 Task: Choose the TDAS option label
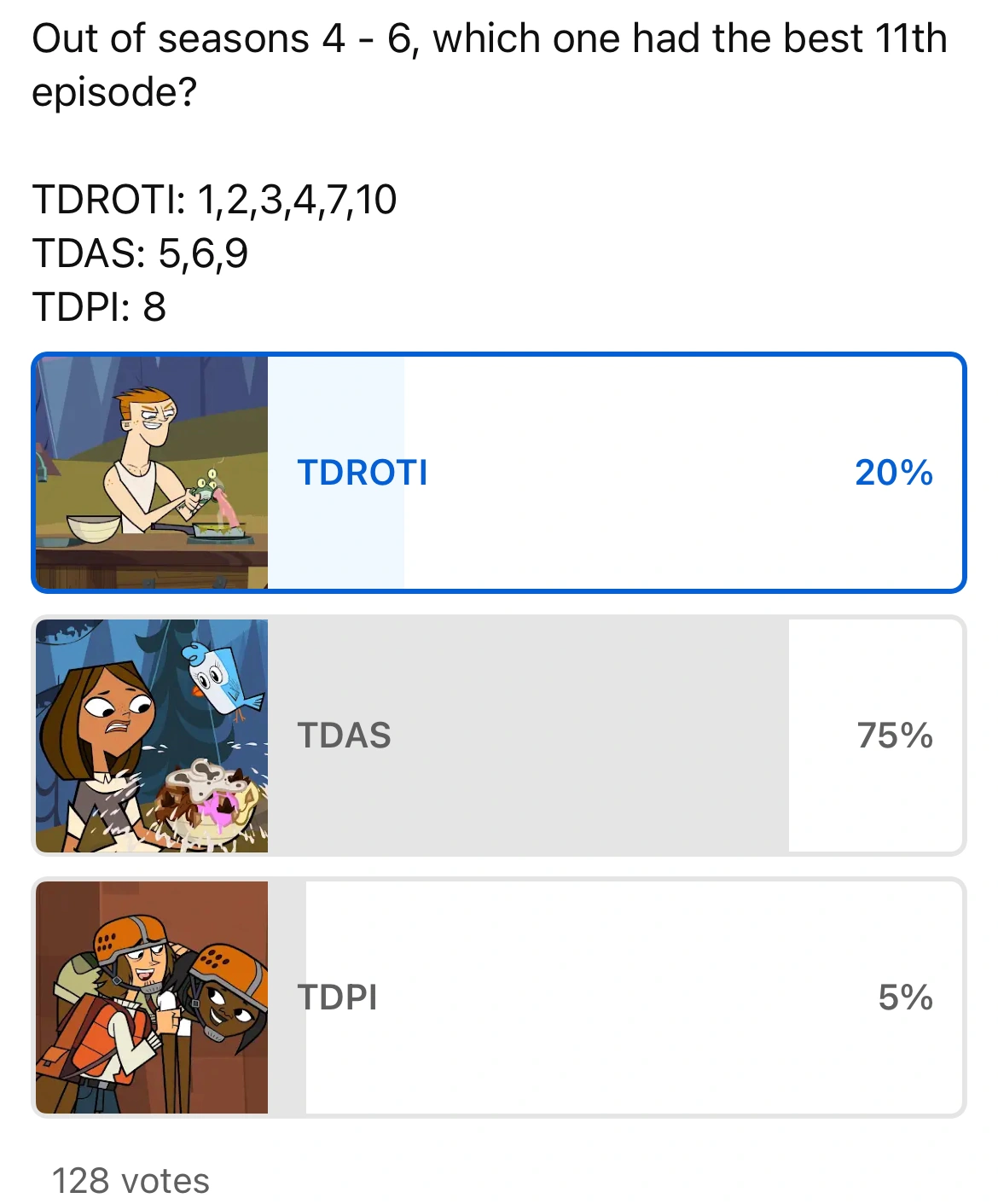345,736
